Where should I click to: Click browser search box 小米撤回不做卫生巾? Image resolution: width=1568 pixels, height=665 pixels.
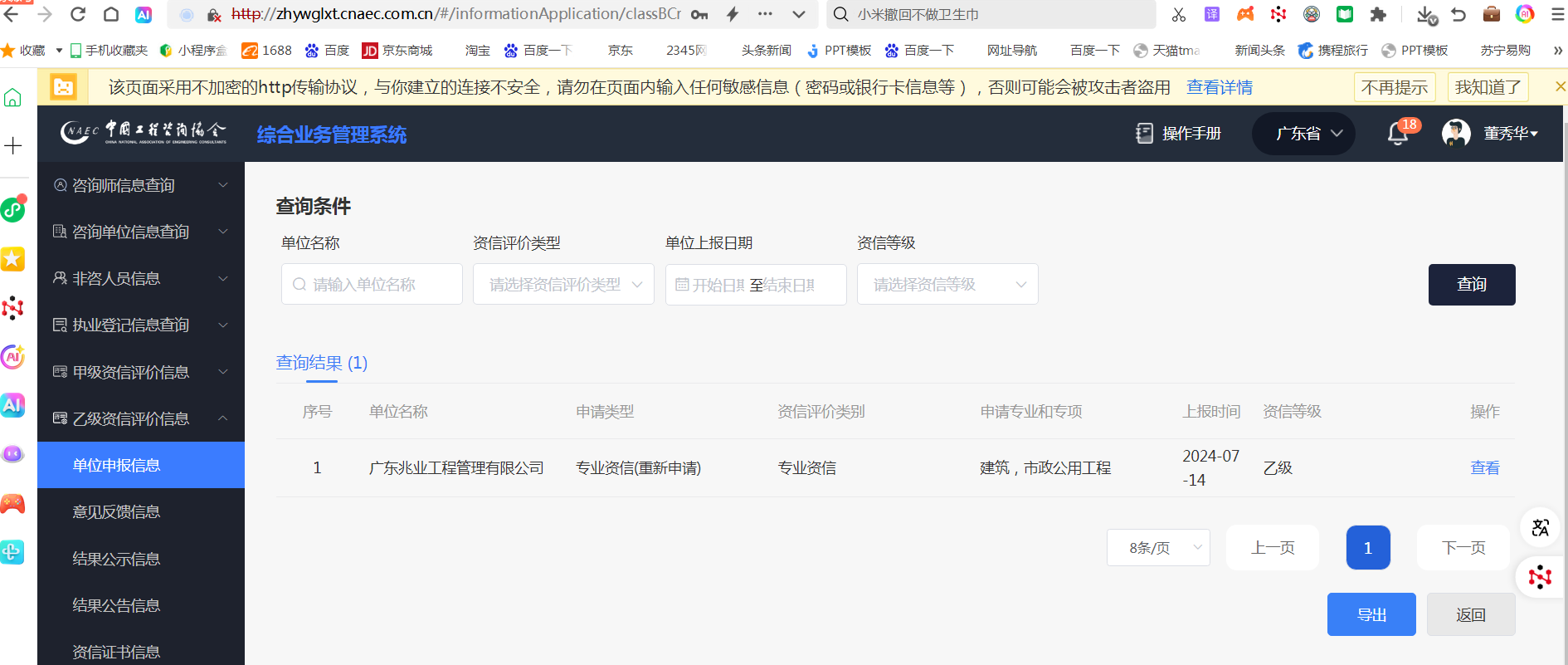click(x=991, y=14)
